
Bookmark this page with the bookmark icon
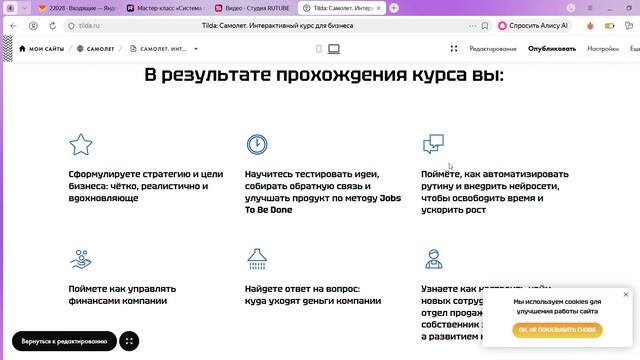484,26
